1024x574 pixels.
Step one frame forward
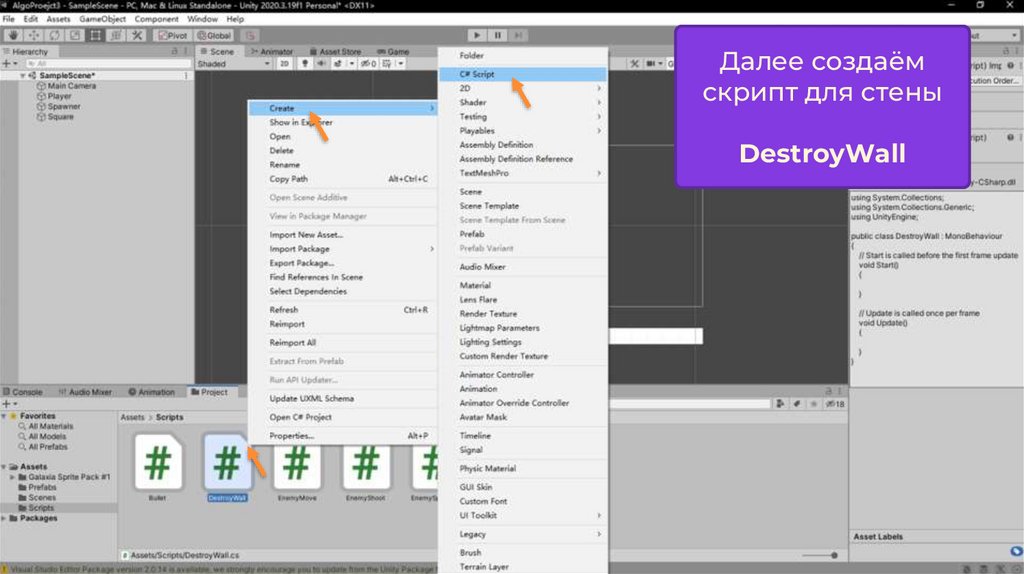click(518, 35)
